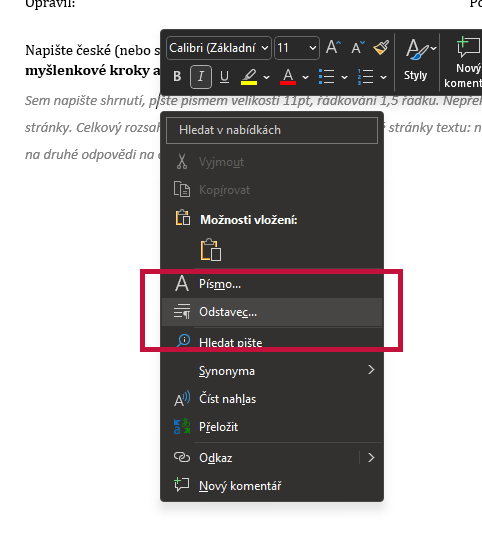Open the Styly styles gallery
482x545 pixels.
418,61
